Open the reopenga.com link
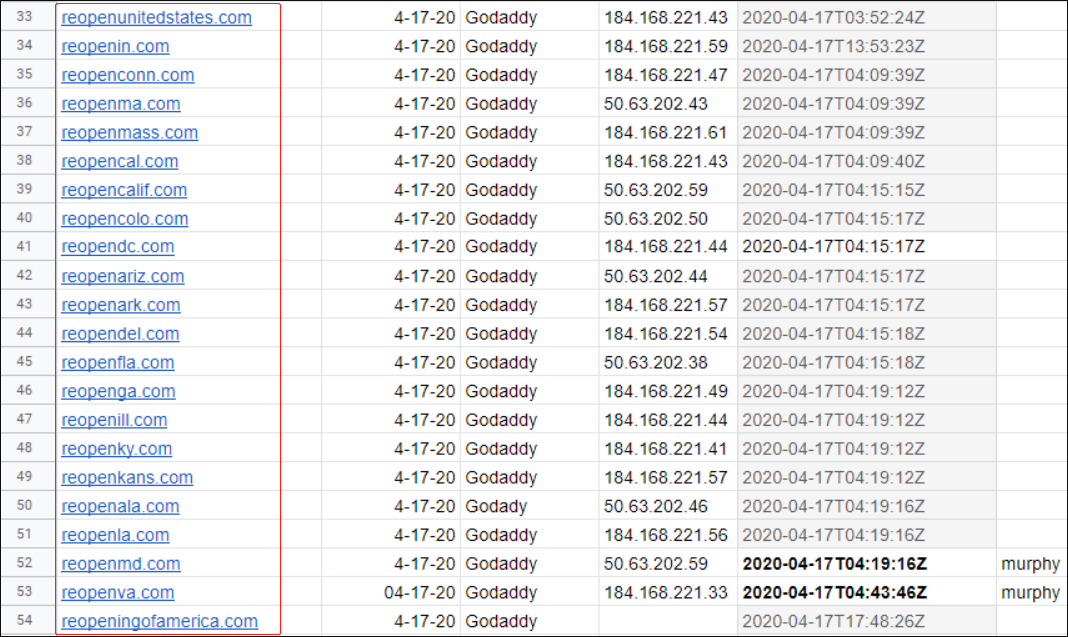This screenshot has width=1068, height=637. [x=118, y=391]
